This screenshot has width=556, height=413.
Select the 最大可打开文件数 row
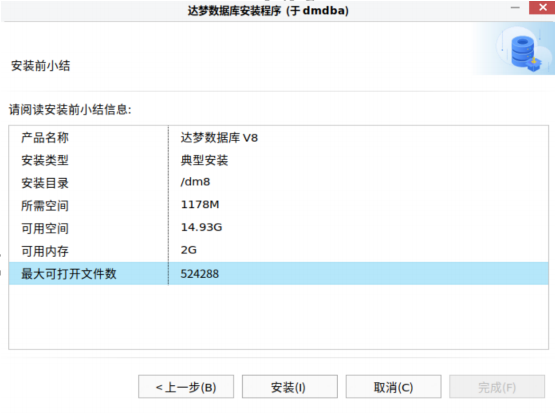click(278, 273)
